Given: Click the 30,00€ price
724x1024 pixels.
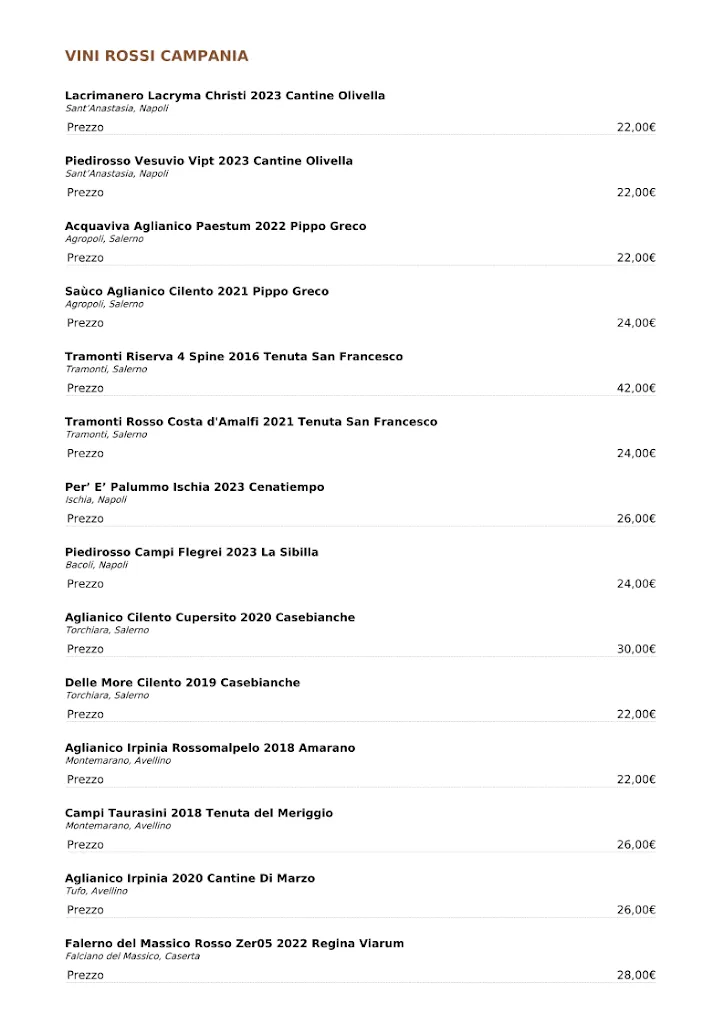Looking at the screenshot, I should pos(636,649).
